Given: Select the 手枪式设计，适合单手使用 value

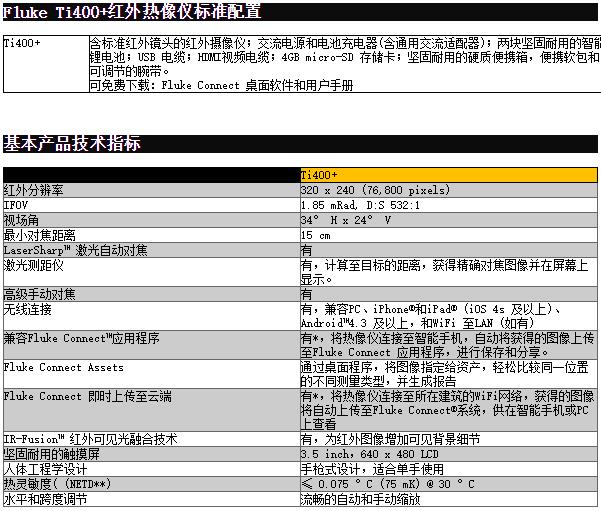Looking at the screenshot, I should tap(372, 469).
